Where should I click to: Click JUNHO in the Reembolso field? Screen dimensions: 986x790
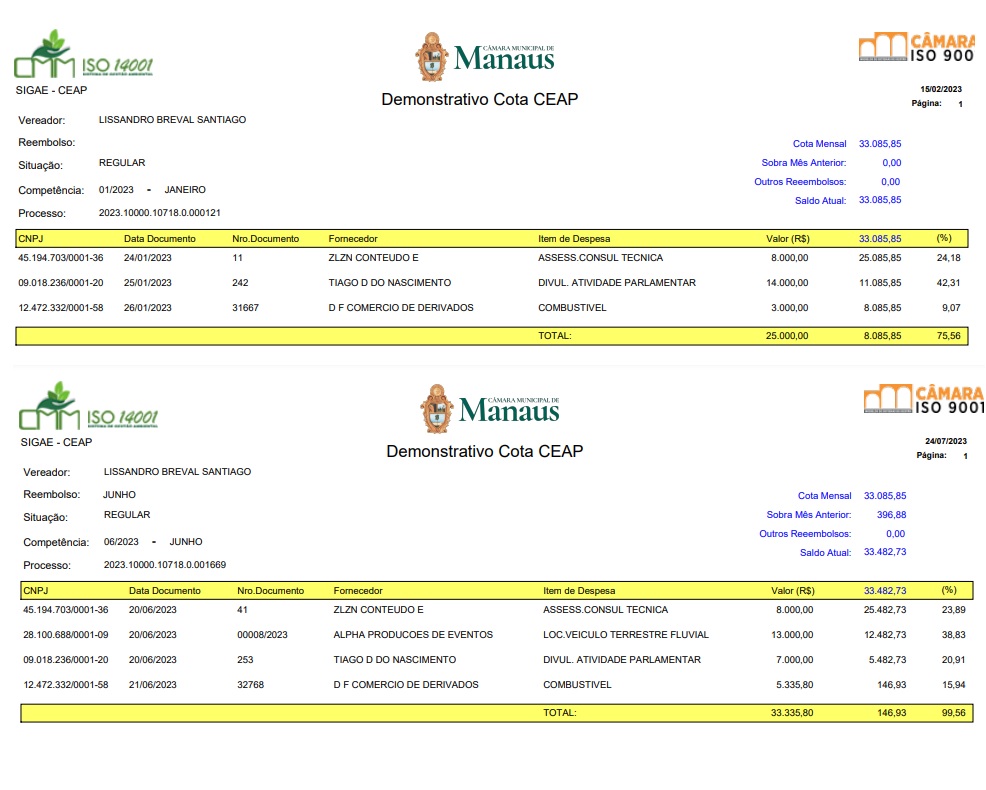119,495
